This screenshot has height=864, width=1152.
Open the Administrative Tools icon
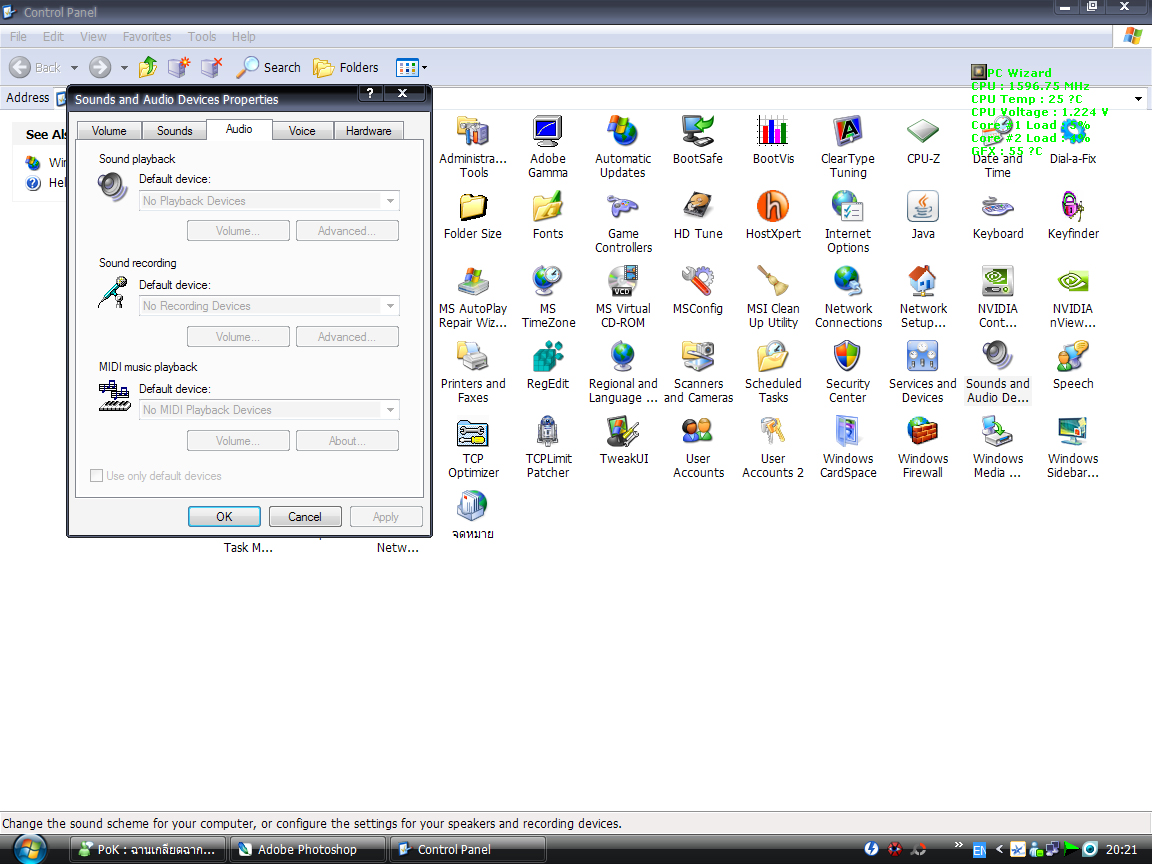point(473,146)
